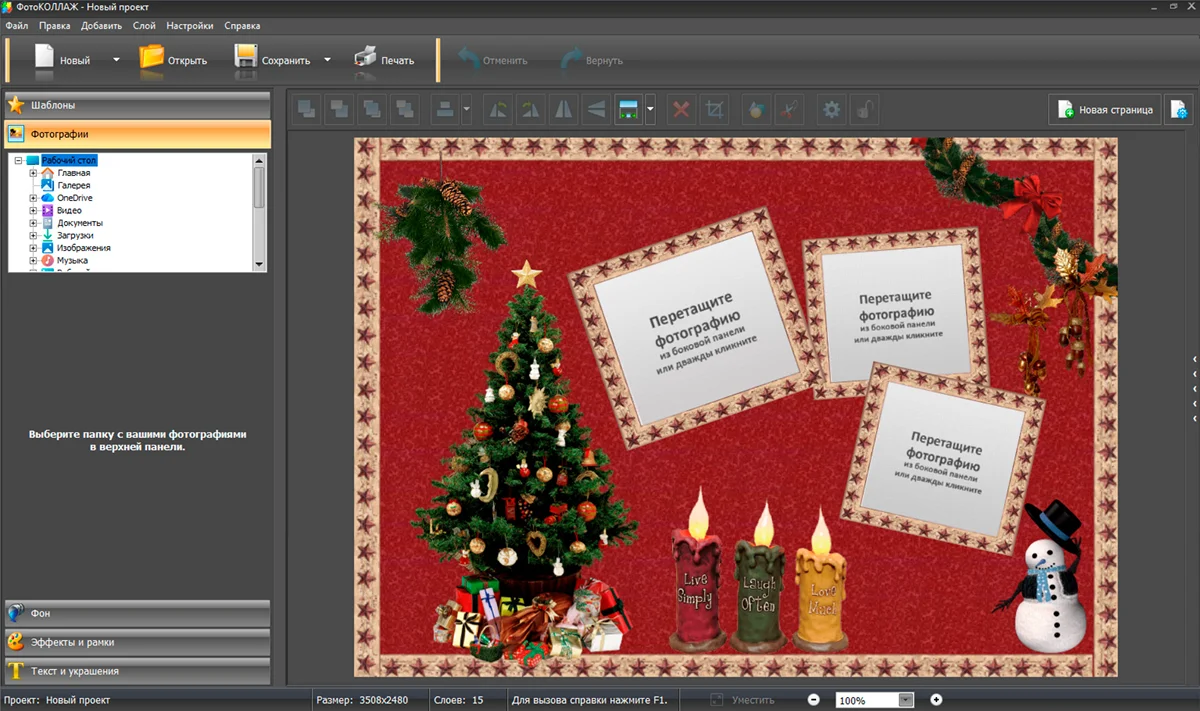This screenshot has width=1200, height=711.
Task: Collapse the Рабочий стол tree node
Action: coord(18,160)
